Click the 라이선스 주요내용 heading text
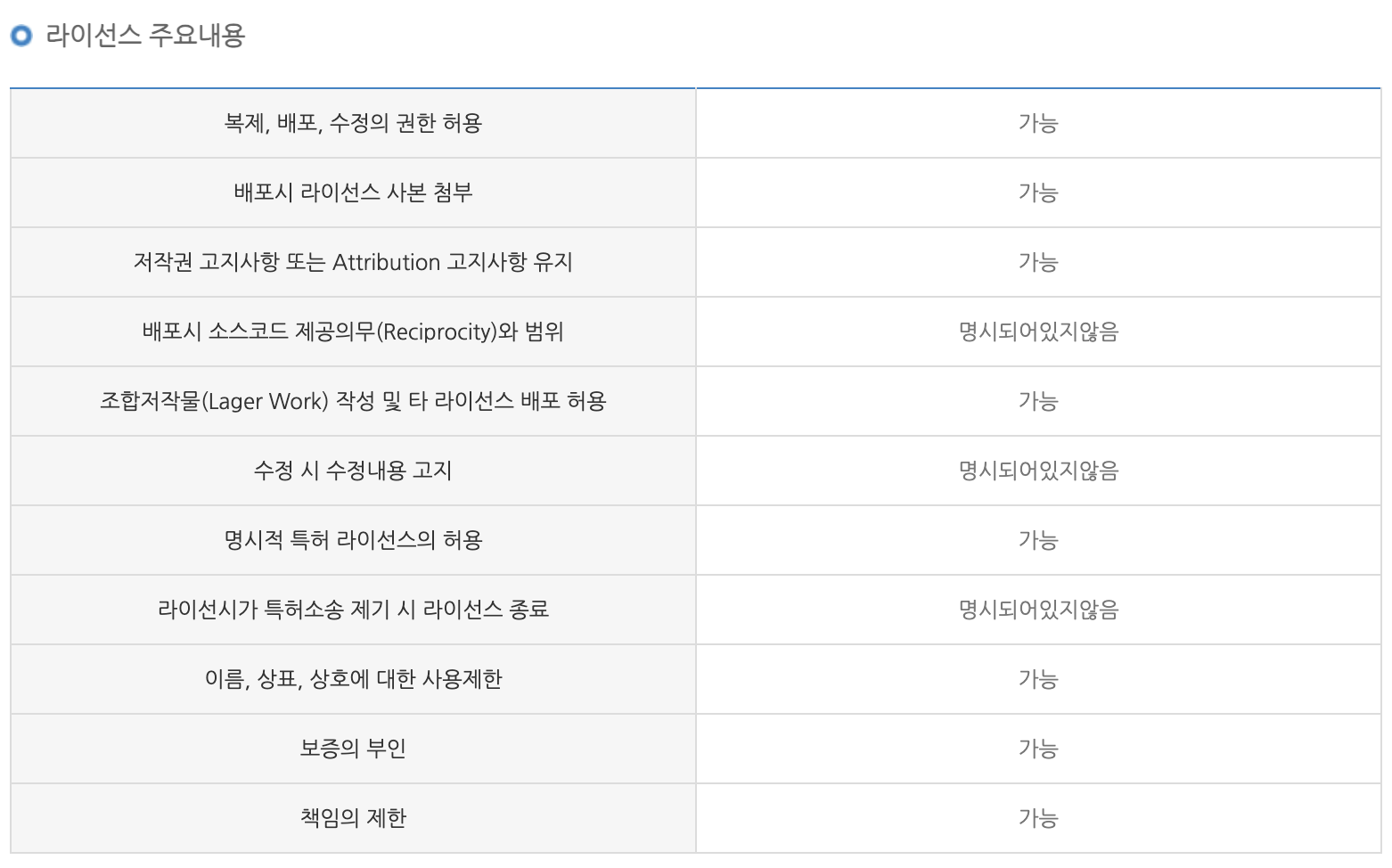This screenshot has width=1392, height=868. 145,36
